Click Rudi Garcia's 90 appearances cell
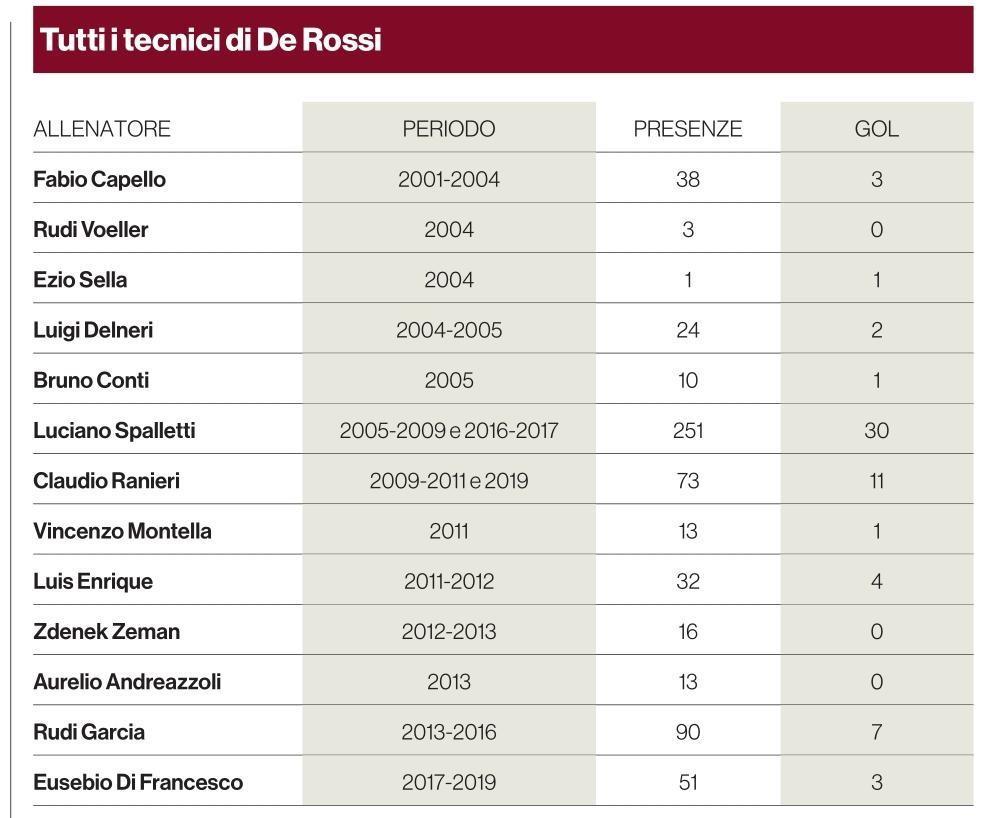Viewport: 996px width, 818px height. [688, 732]
